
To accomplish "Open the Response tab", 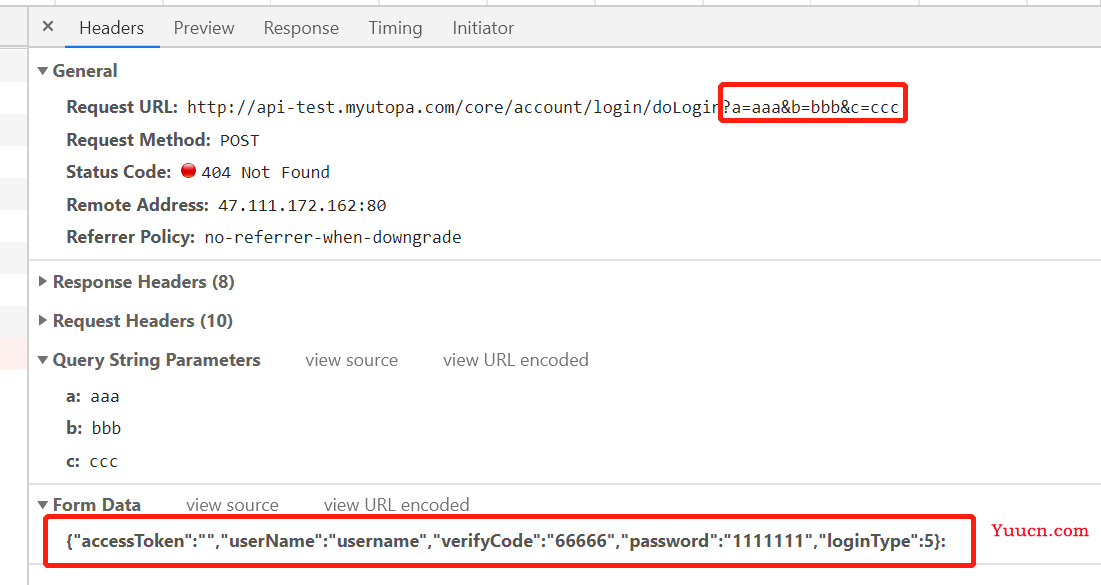I will click(x=301, y=28).
